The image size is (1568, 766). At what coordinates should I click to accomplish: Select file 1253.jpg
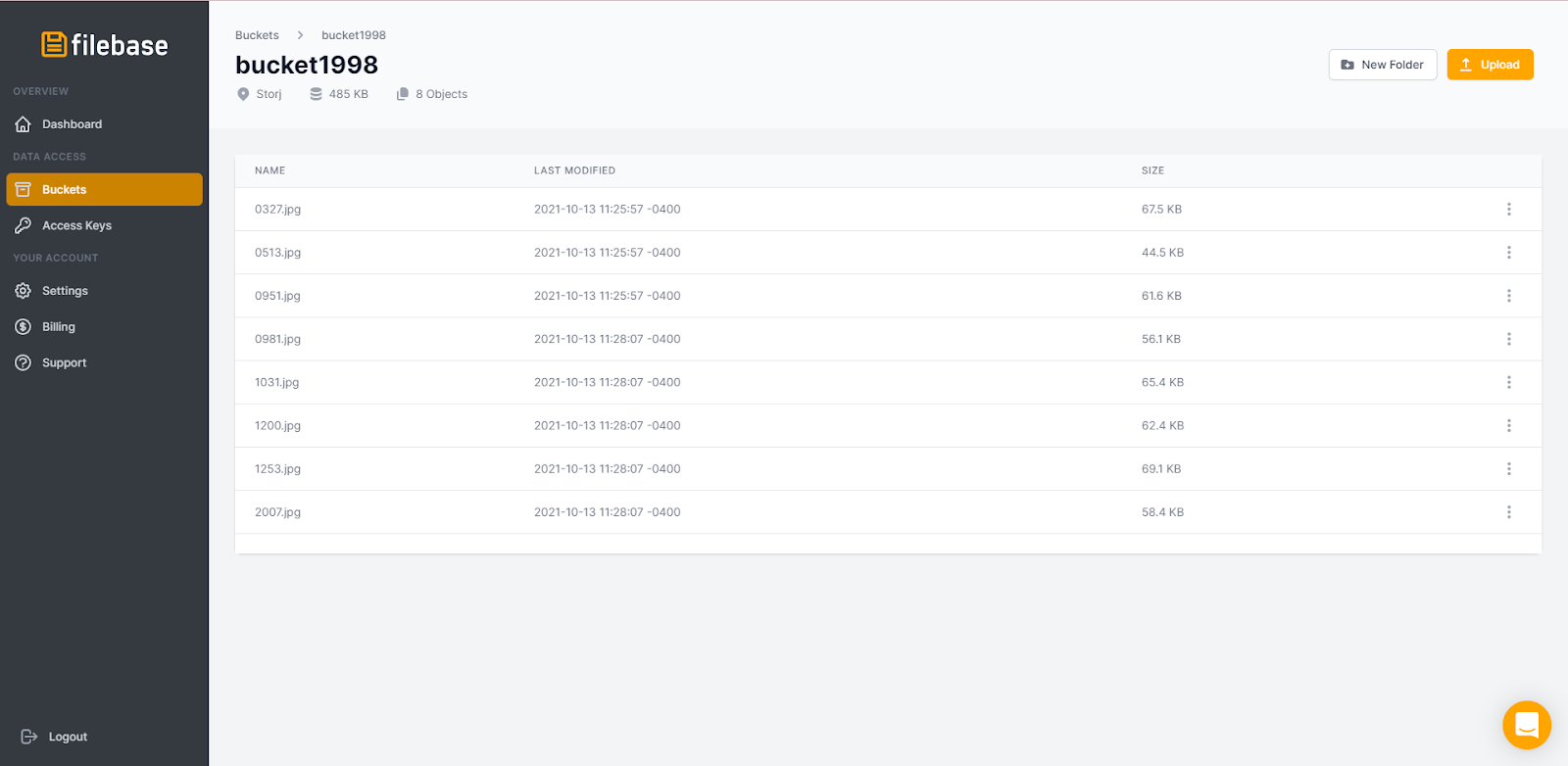click(278, 469)
